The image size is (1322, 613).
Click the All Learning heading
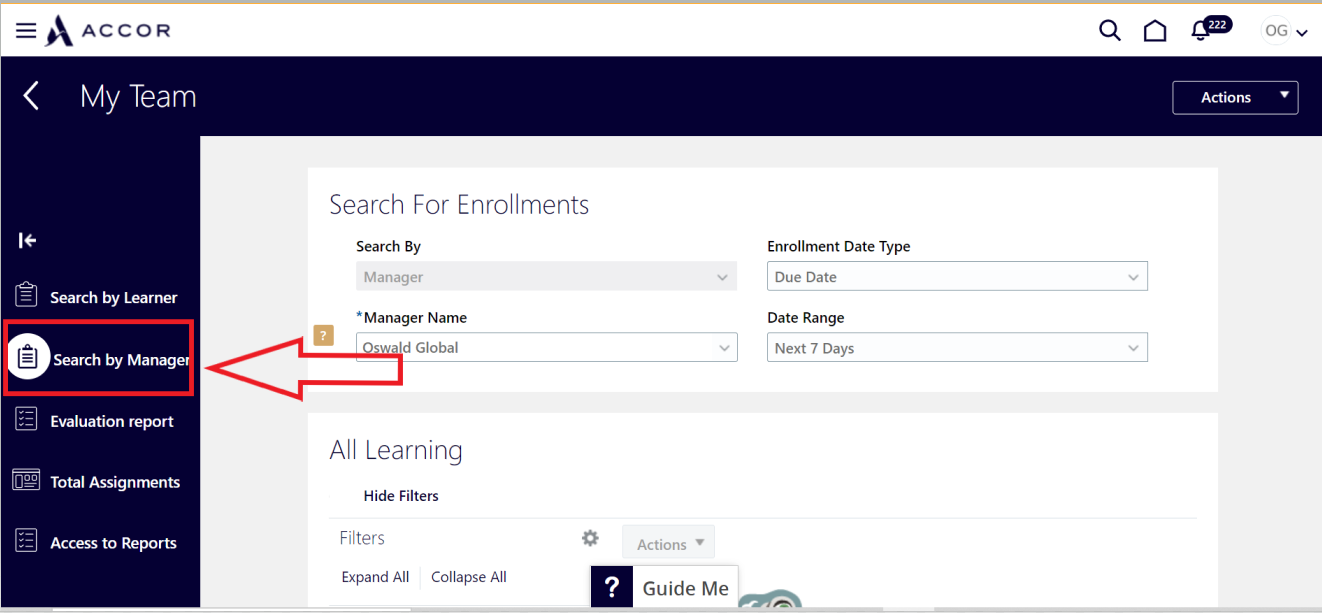396,450
